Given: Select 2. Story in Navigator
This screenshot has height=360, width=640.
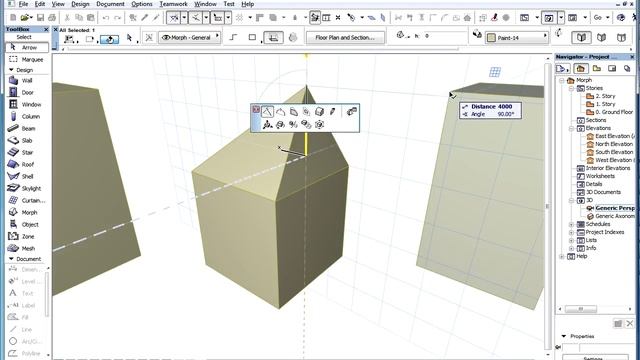Looking at the screenshot, I should click(605, 96).
